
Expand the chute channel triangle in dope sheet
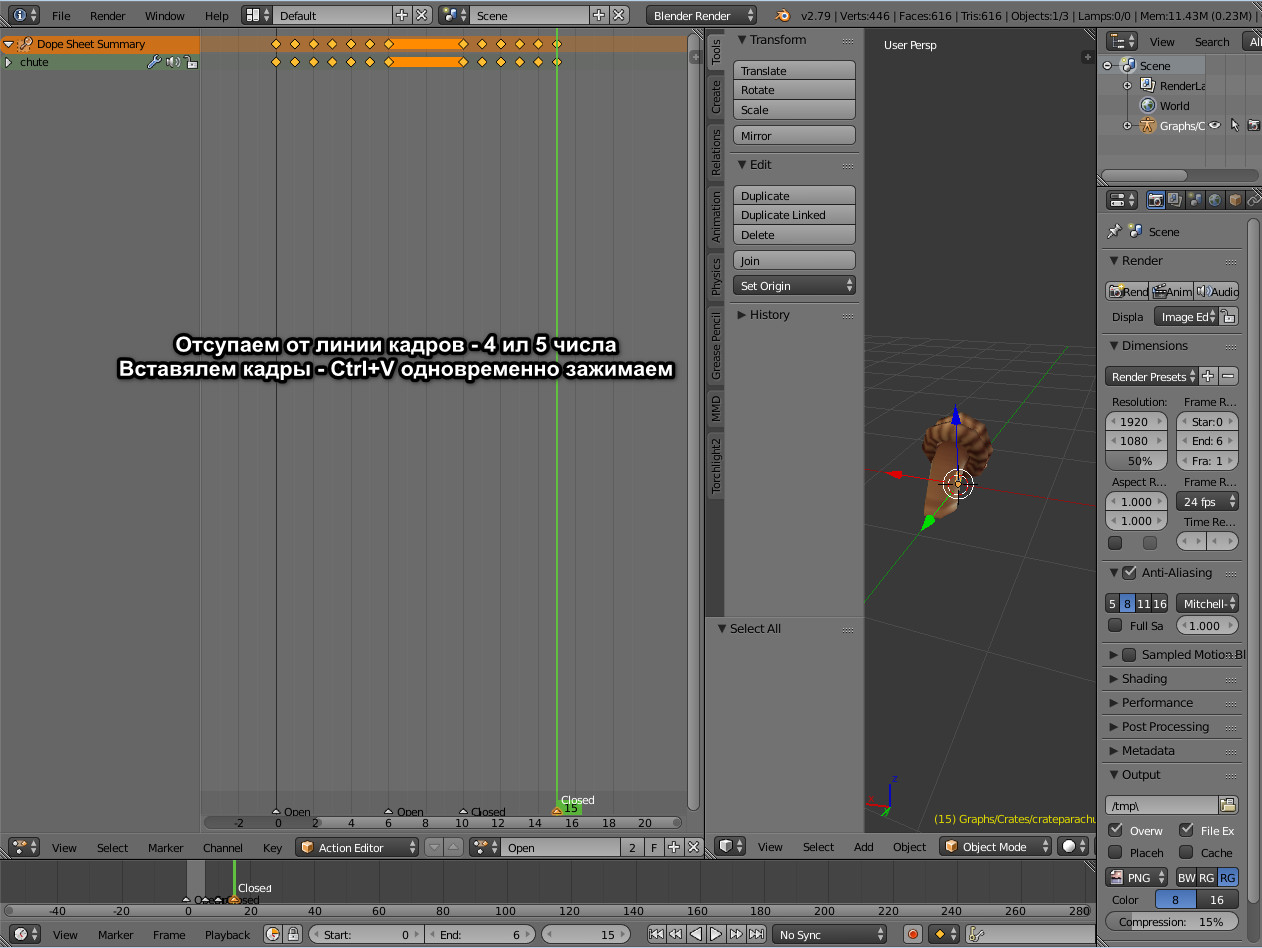(9, 62)
